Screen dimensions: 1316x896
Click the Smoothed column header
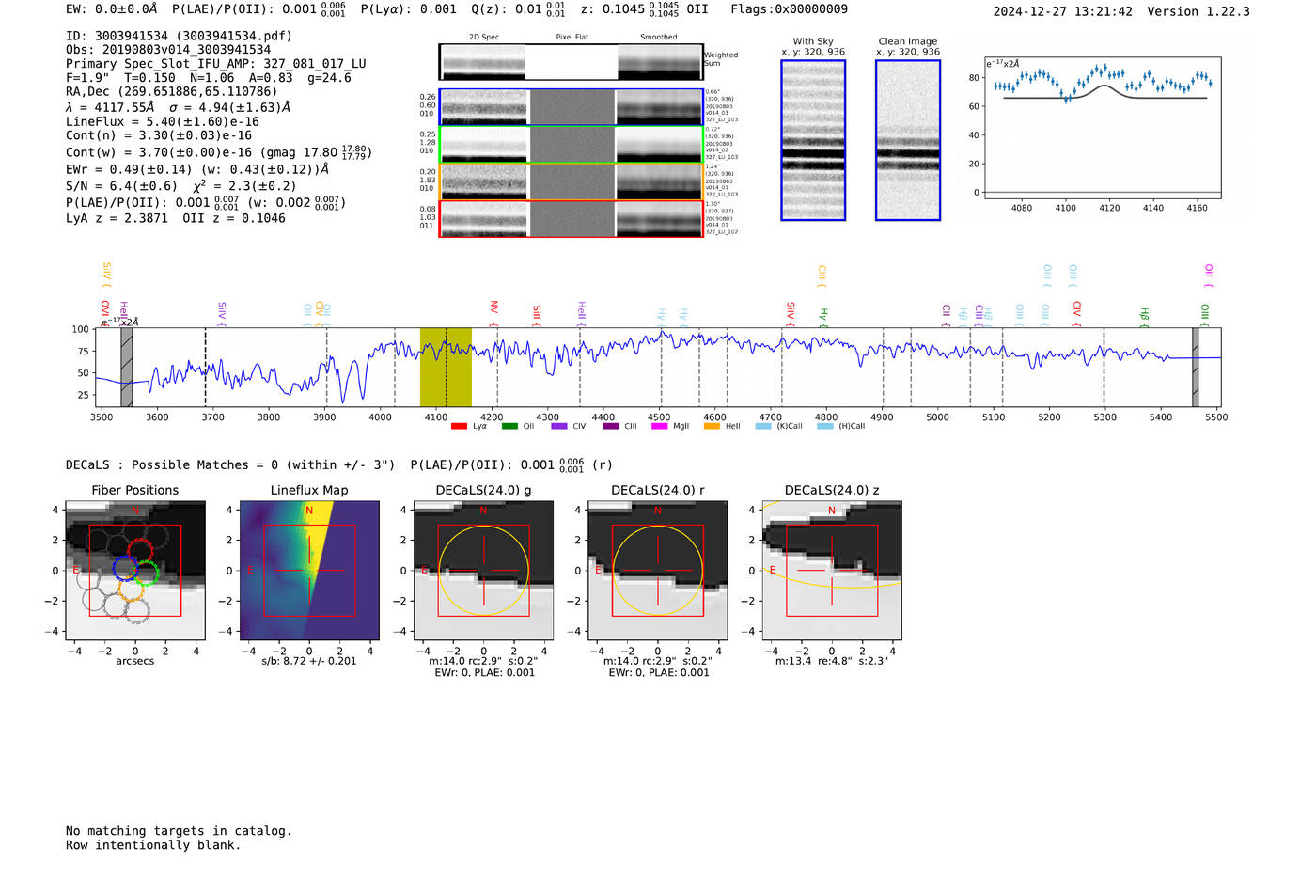658,37
